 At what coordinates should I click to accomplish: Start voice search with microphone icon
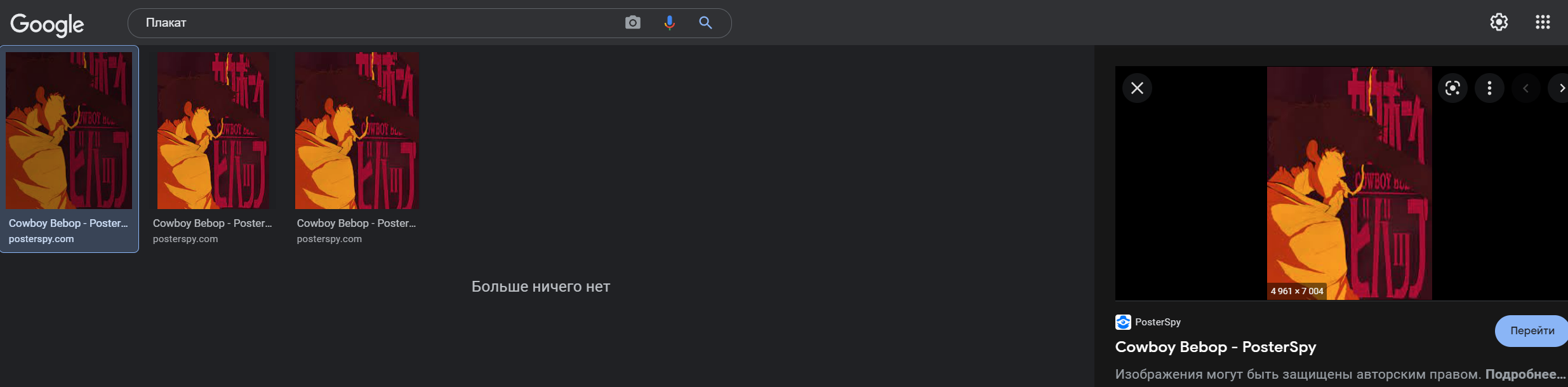[x=669, y=23]
